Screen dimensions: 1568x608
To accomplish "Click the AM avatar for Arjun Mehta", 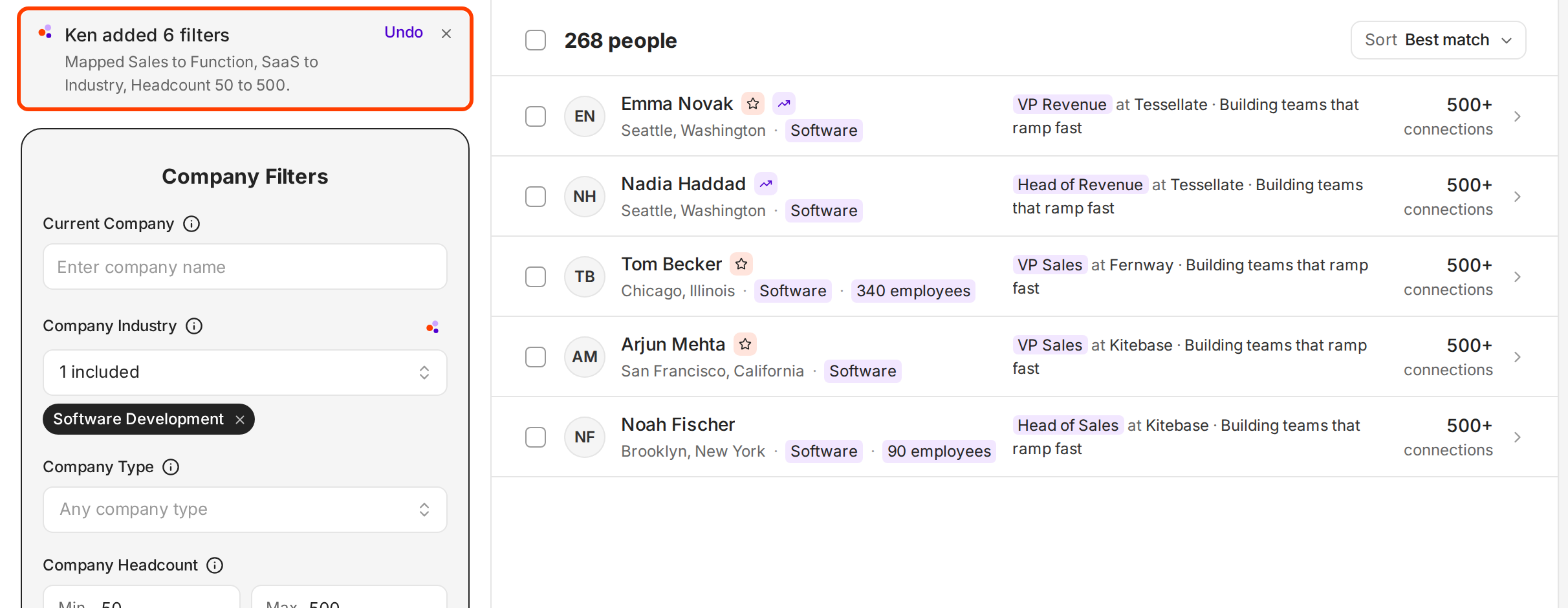I will 585,357.
